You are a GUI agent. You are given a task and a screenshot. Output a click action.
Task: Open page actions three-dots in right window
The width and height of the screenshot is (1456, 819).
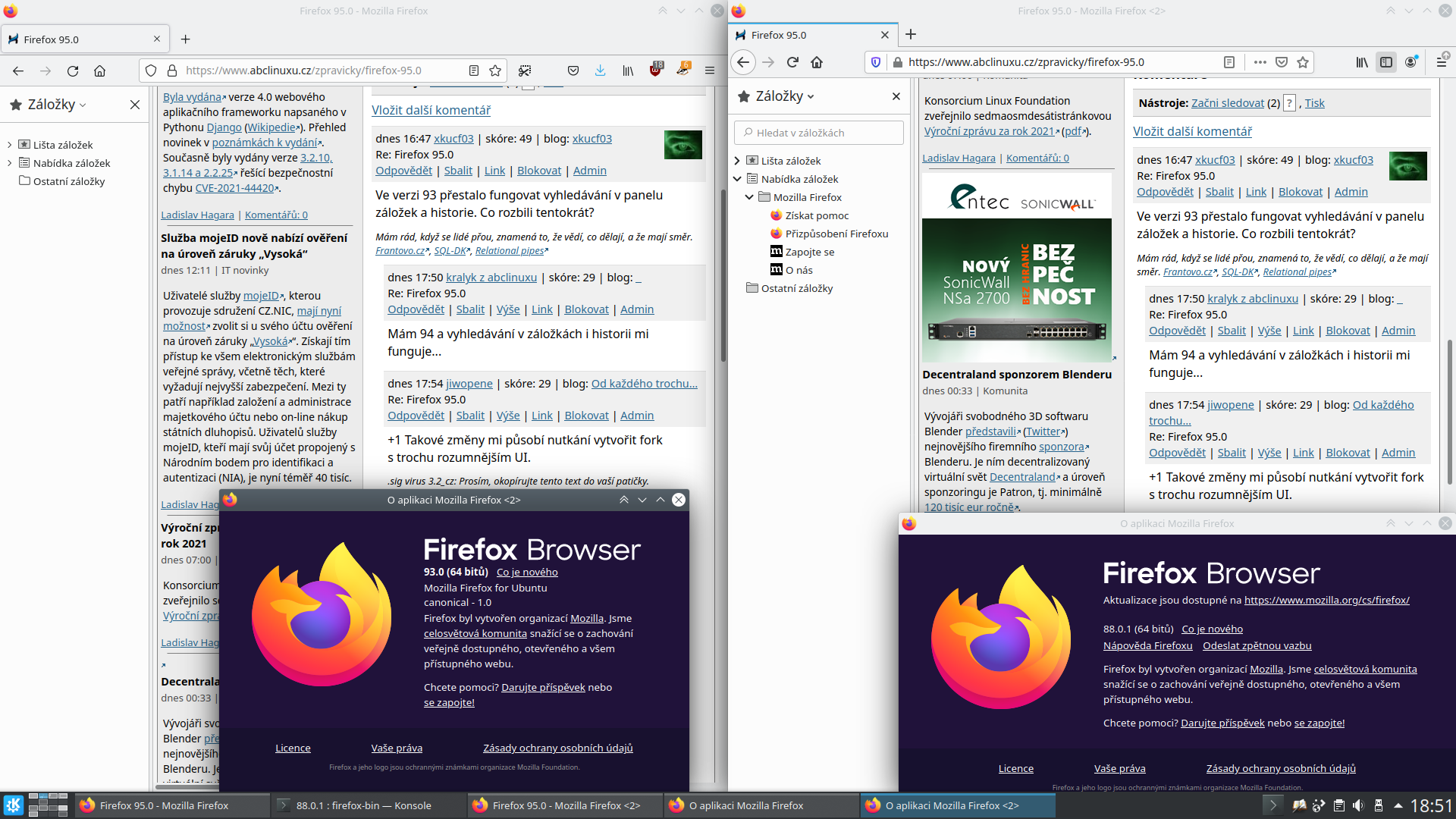pos(1260,62)
